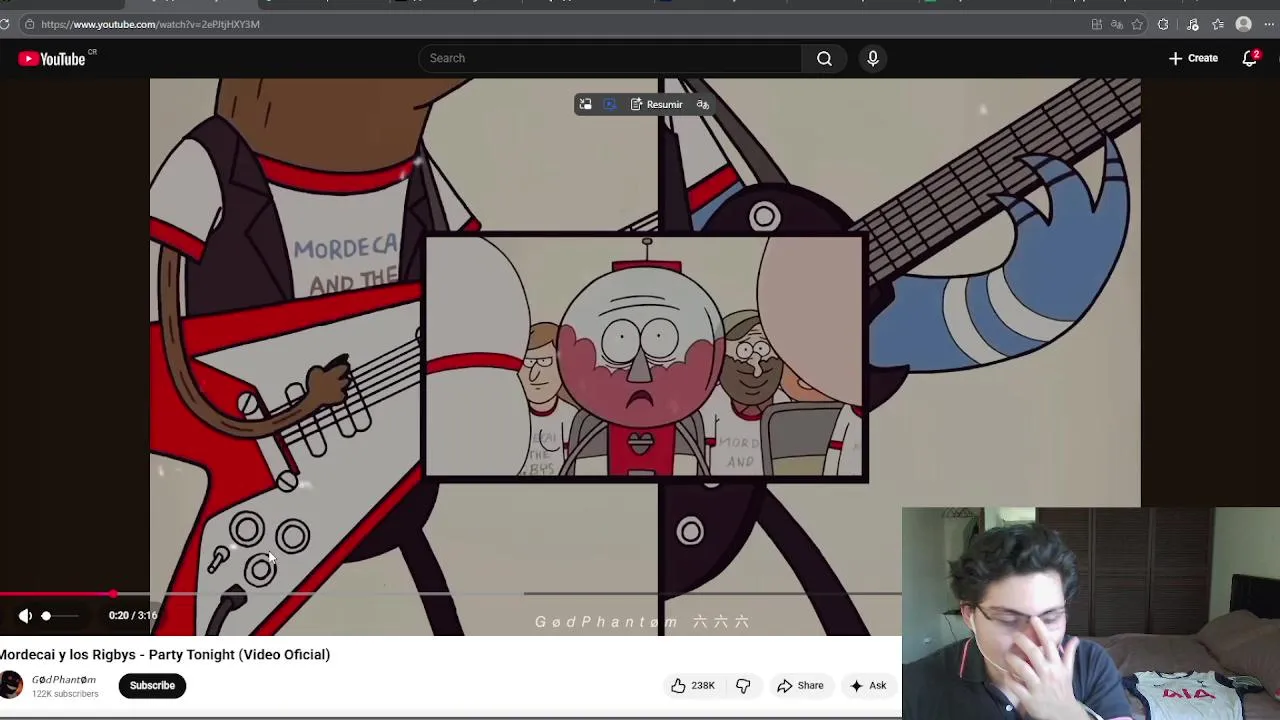The image size is (1280, 720).
Task: Click in the YouTube search field
Action: 610,58
